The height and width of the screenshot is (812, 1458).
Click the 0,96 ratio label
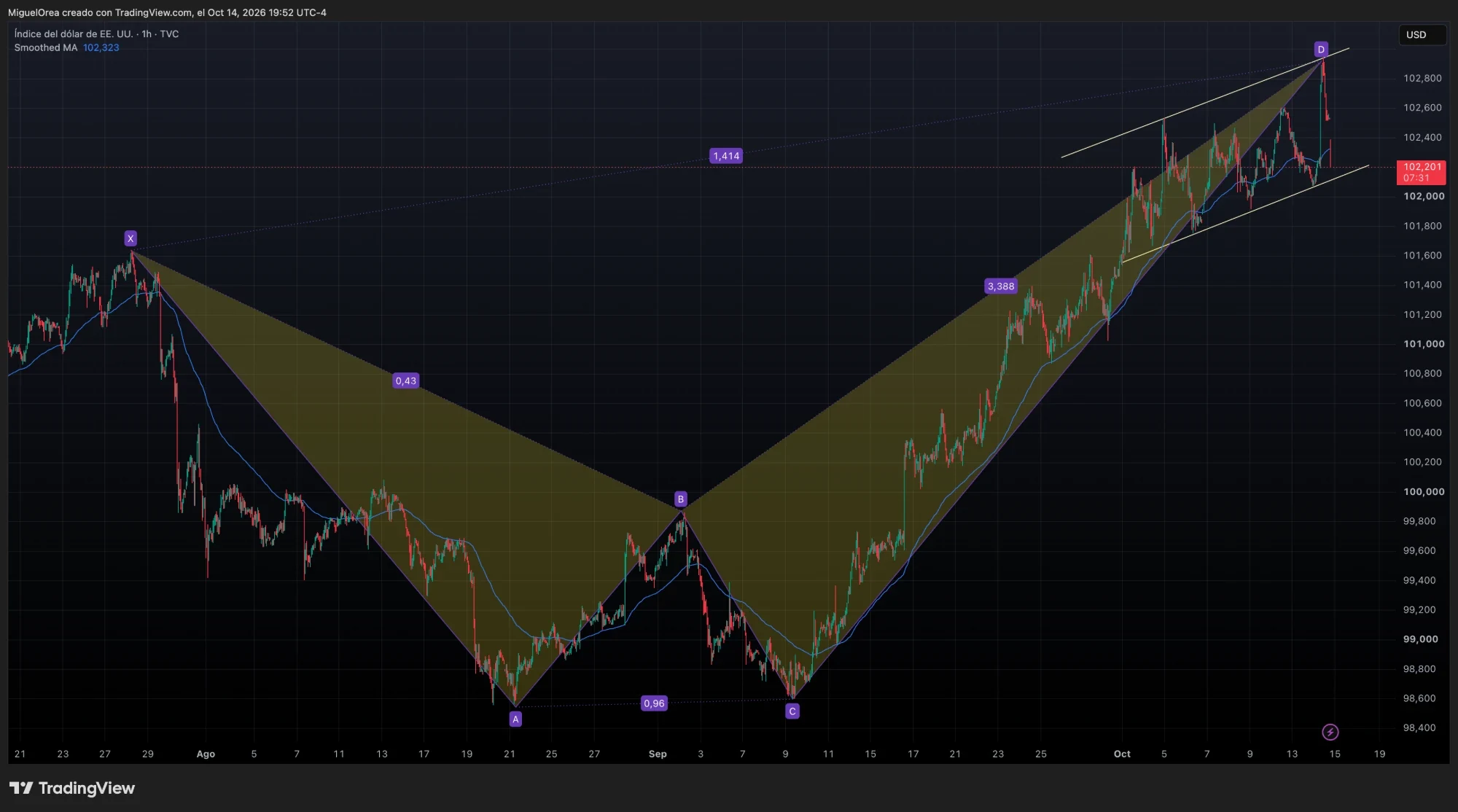coord(654,703)
